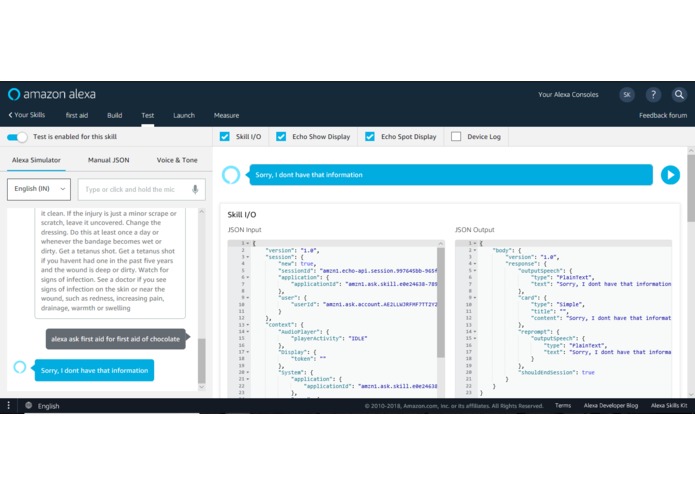Screen dimensions: 695x494
Task: Click the chat history scroll up arrow
Action: [x=202, y=212]
